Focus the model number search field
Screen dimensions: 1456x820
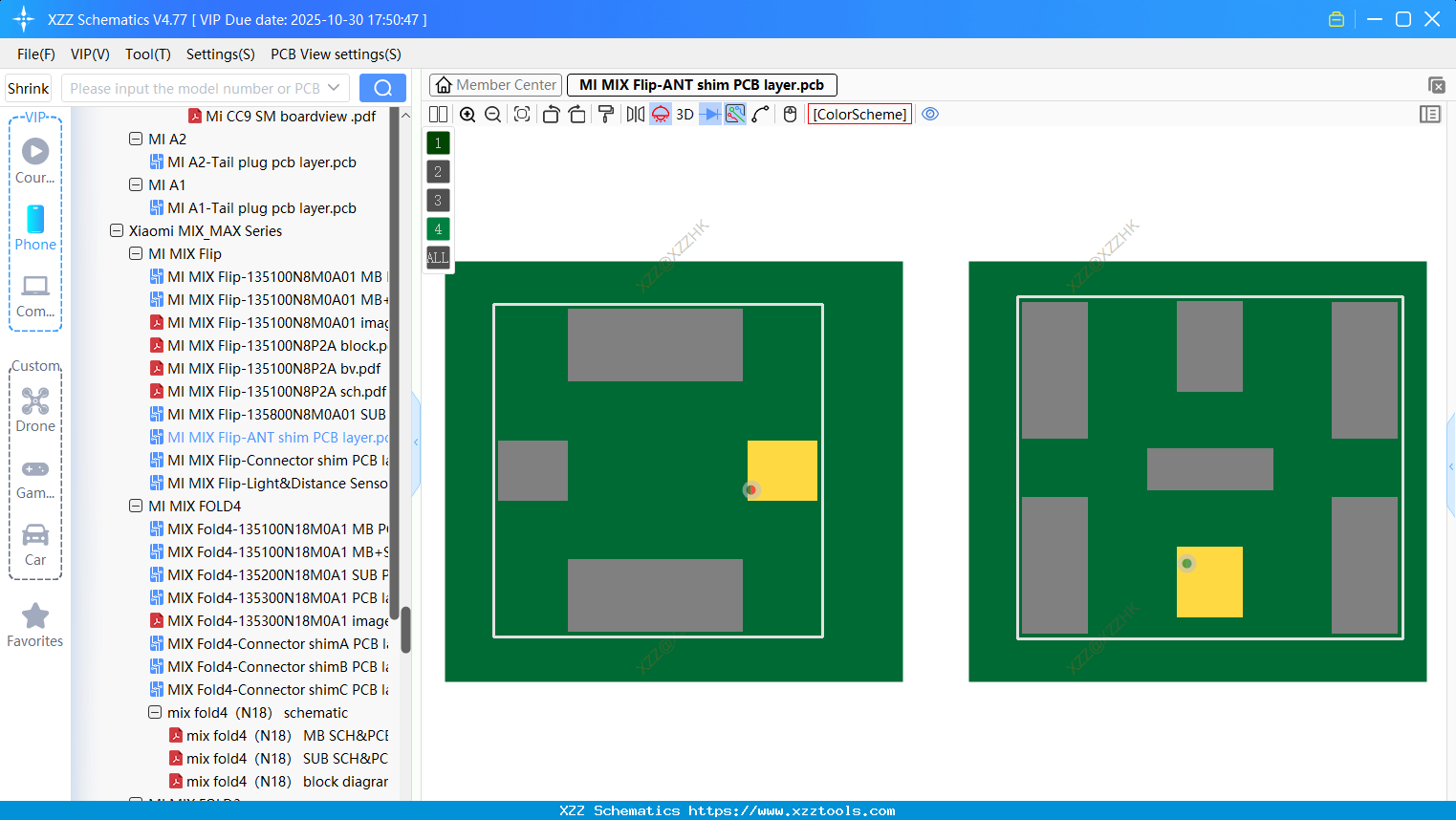(x=195, y=89)
